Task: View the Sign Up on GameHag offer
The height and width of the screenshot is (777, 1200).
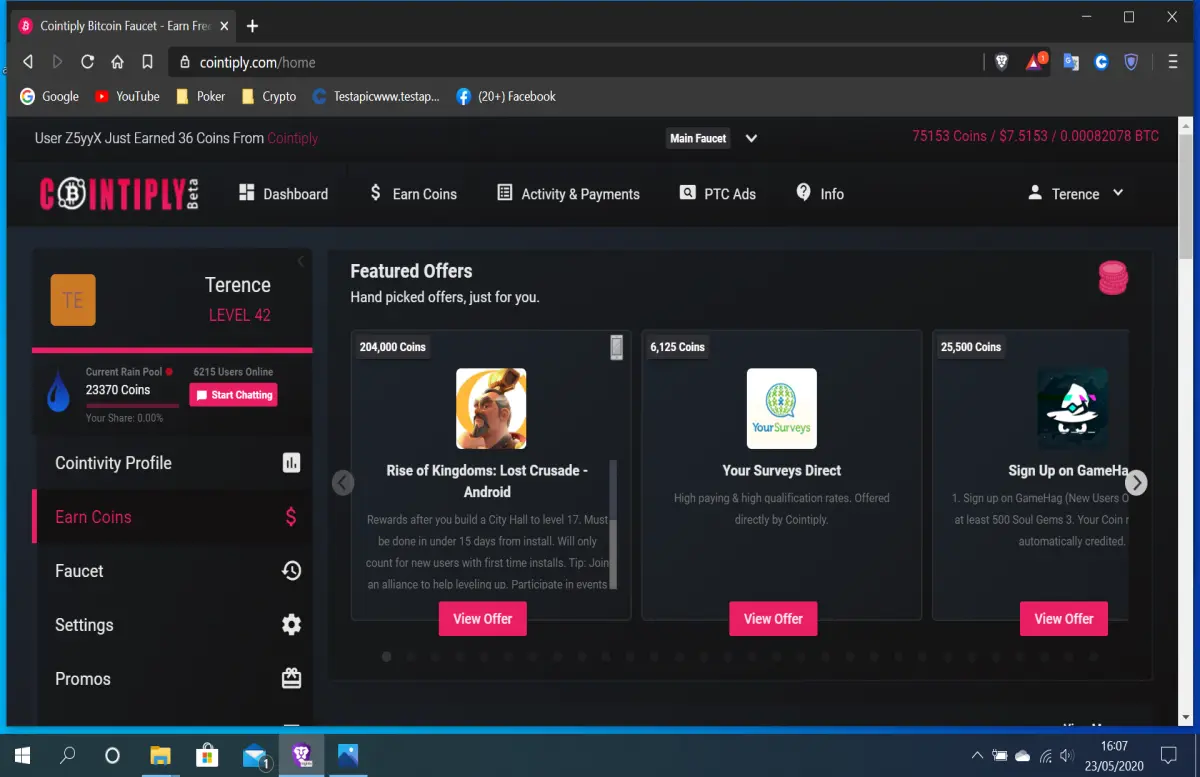Action: [x=1064, y=619]
